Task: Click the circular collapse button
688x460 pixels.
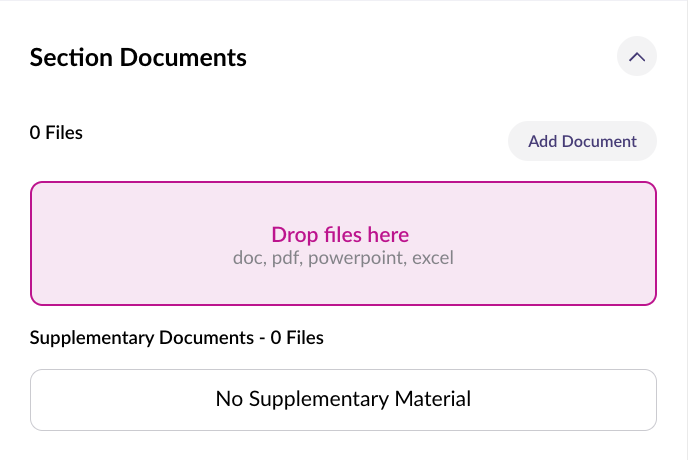Action: pyautogui.click(x=637, y=57)
